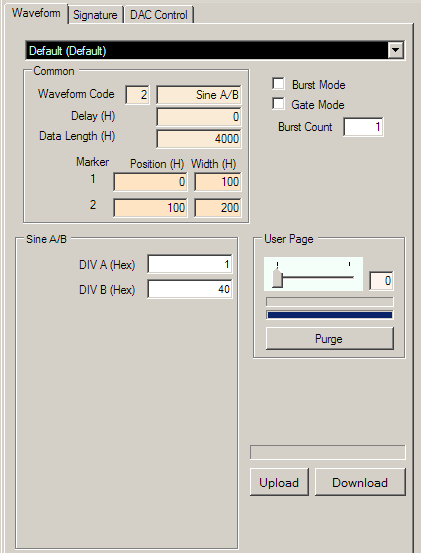Screen dimensions: 421x553
Task: Switch to the Signature tab
Action: pos(95,15)
